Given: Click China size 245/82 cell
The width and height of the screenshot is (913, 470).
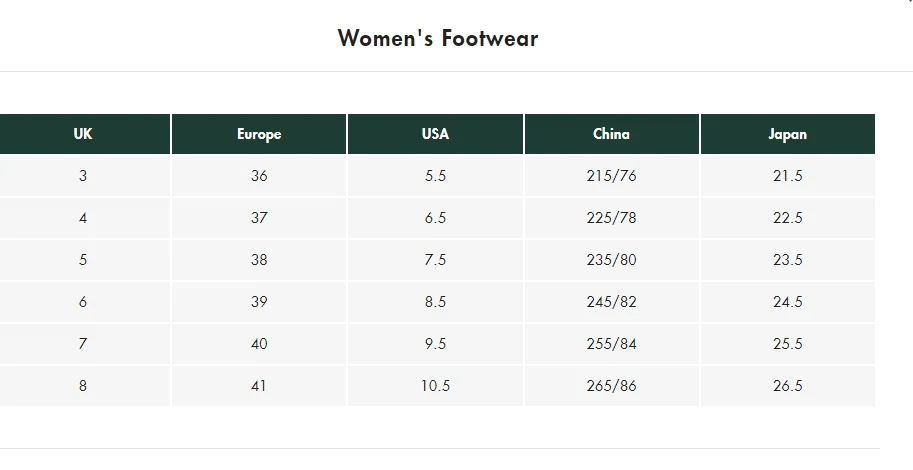Looking at the screenshot, I should 611,302.
